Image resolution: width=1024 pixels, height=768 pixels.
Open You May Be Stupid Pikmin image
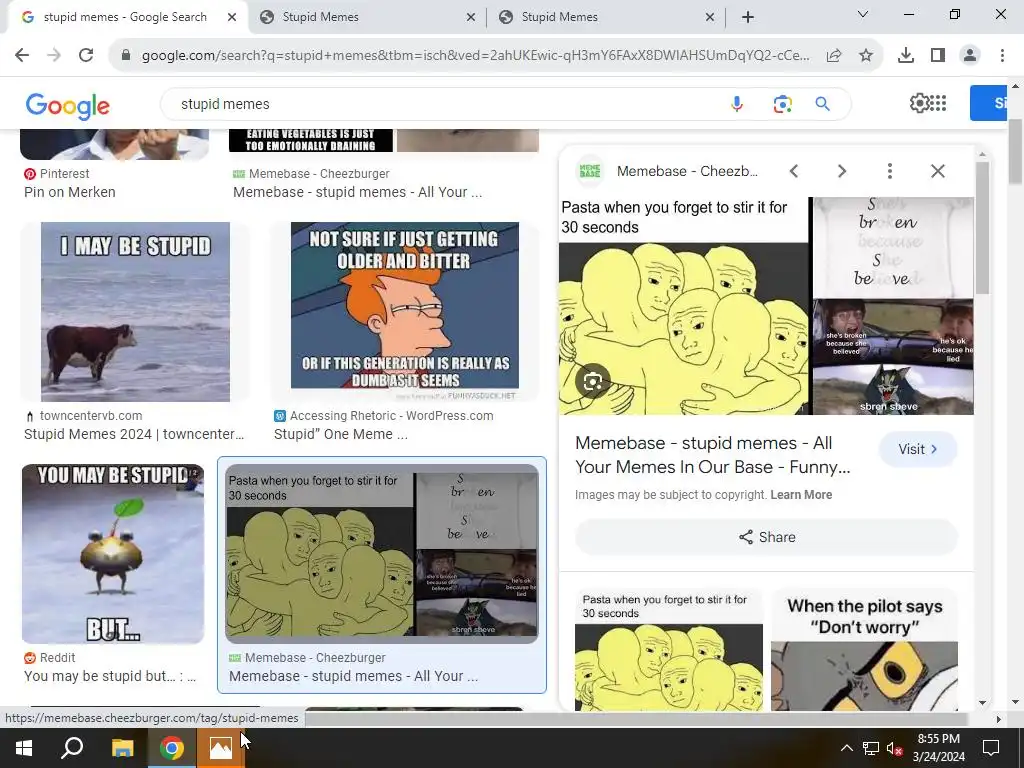tap(113, 554)
